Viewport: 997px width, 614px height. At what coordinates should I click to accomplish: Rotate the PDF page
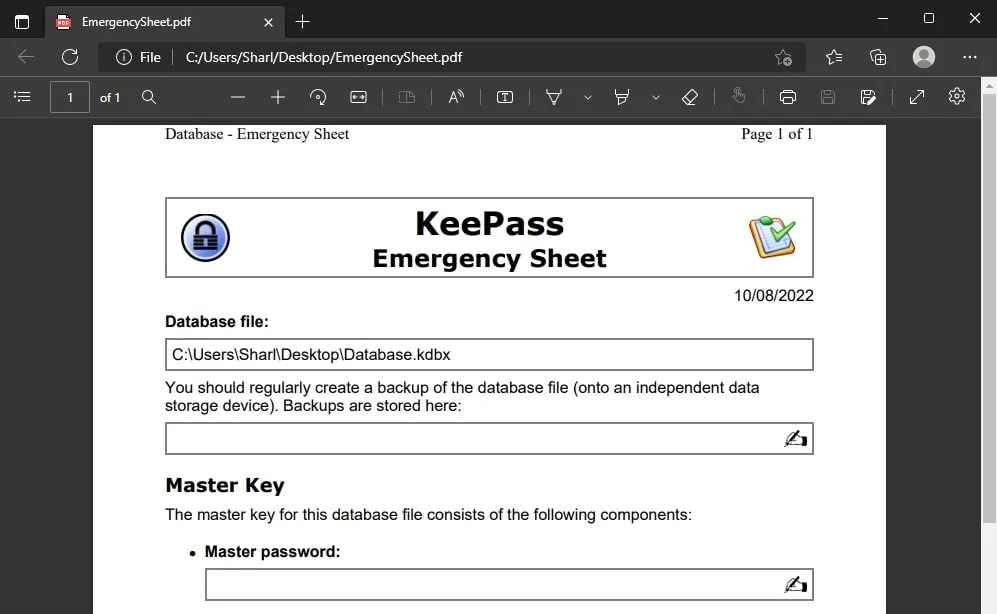point(318,97)
